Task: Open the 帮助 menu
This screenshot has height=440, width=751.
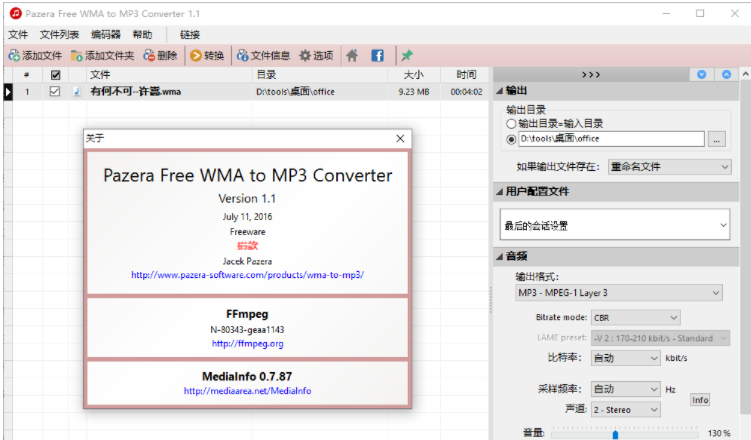Action: tap(142, 34)
